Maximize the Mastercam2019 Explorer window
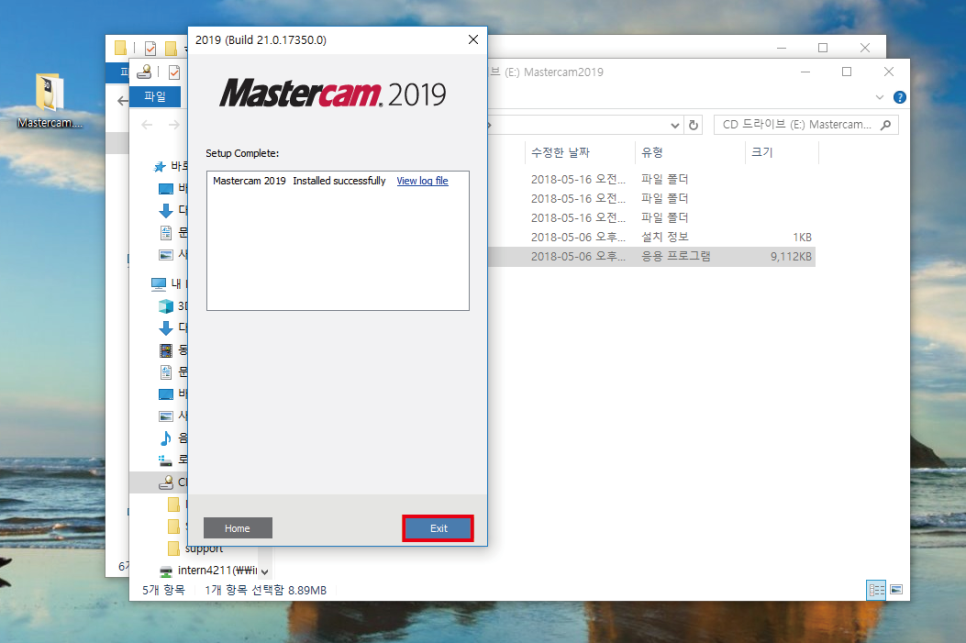The height and width of the screenshot is (643, 966). (846, 72)
